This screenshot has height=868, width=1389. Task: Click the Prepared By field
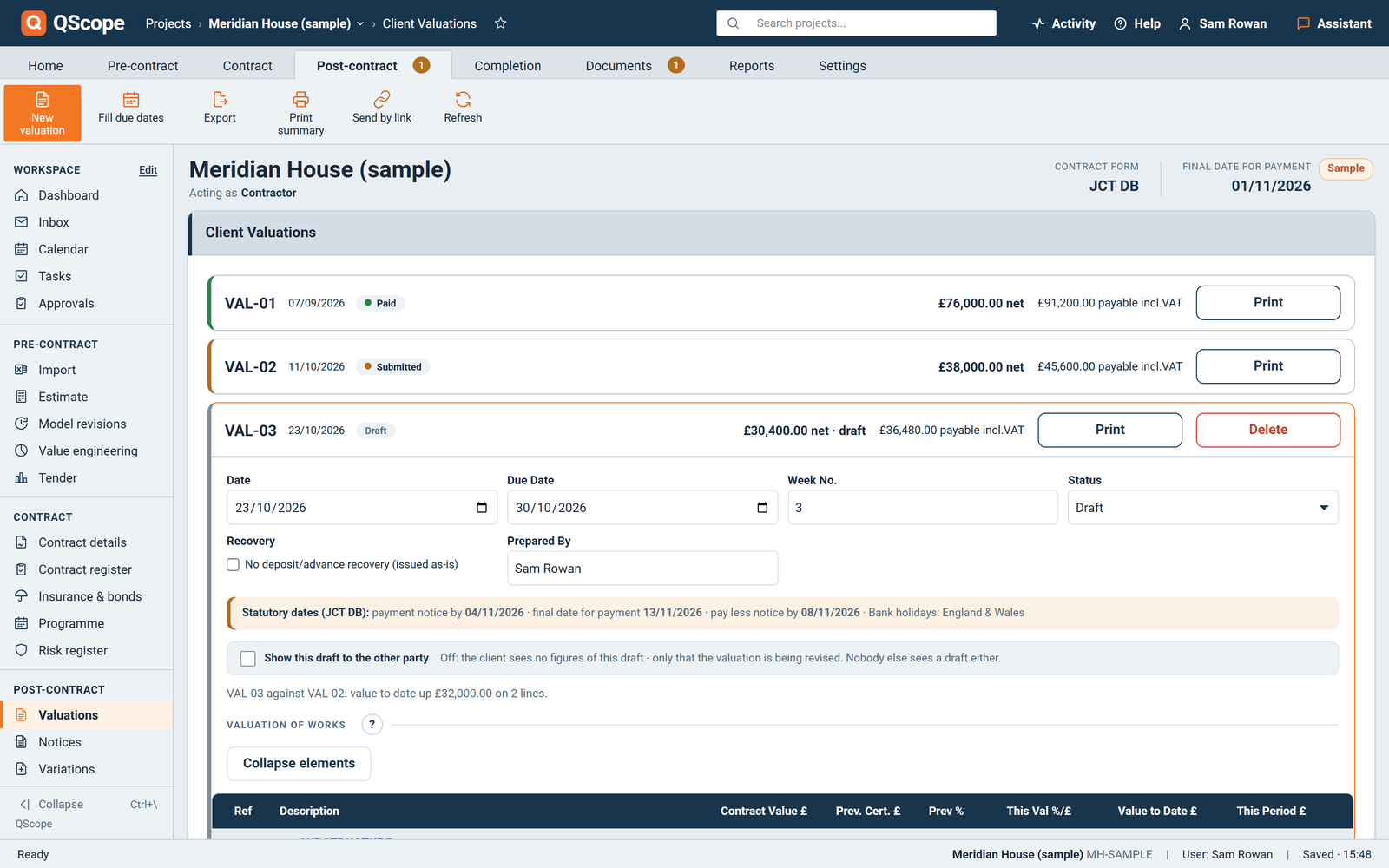pyautogui.click(x=642, y=569)
